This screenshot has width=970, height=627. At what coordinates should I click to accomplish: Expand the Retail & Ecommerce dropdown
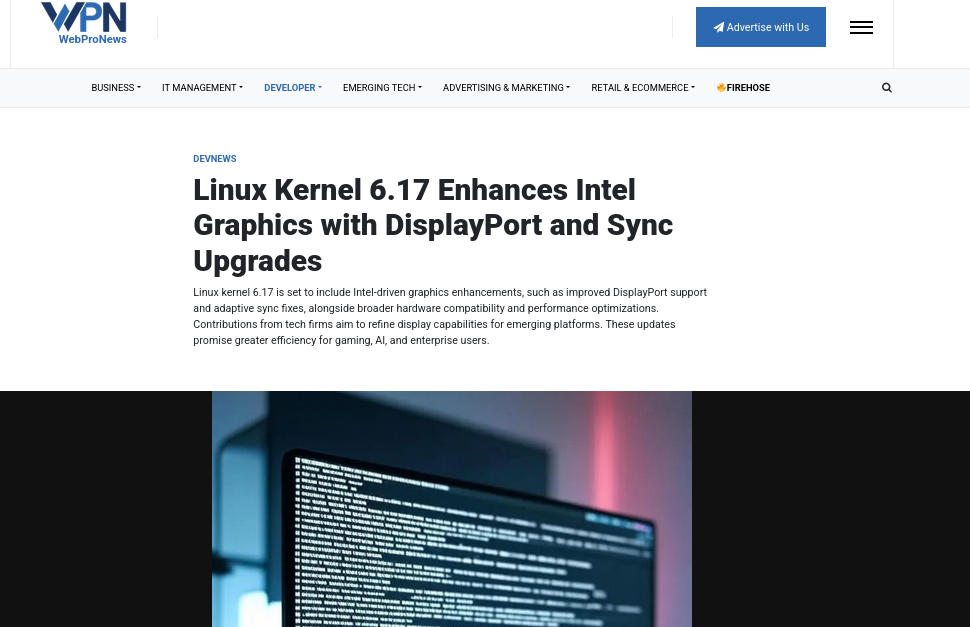pos(643,88)
